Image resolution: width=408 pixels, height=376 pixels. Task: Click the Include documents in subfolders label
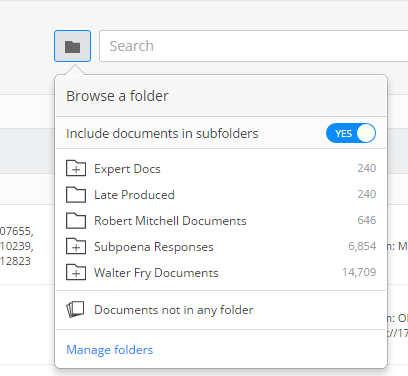162,133
